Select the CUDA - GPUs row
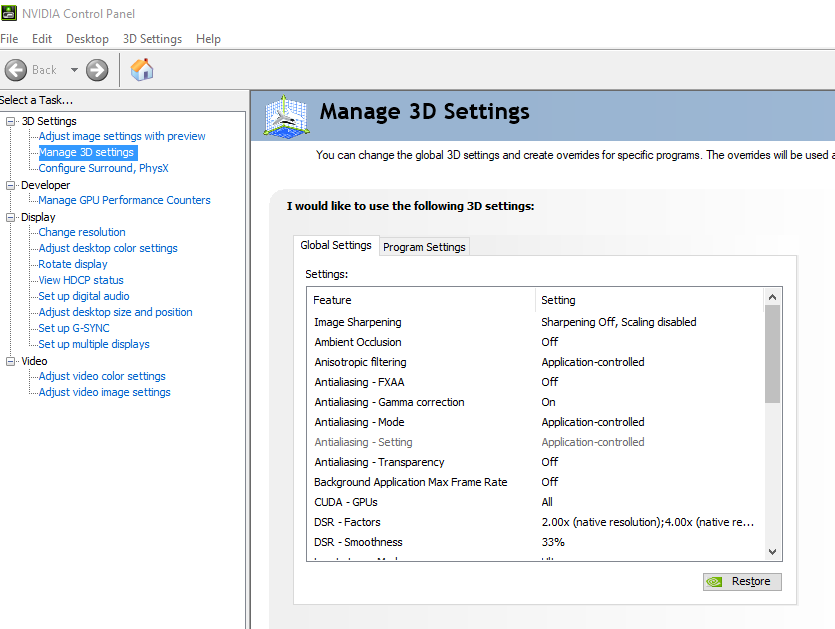The image size is (835, 629). tap(535, 502)
